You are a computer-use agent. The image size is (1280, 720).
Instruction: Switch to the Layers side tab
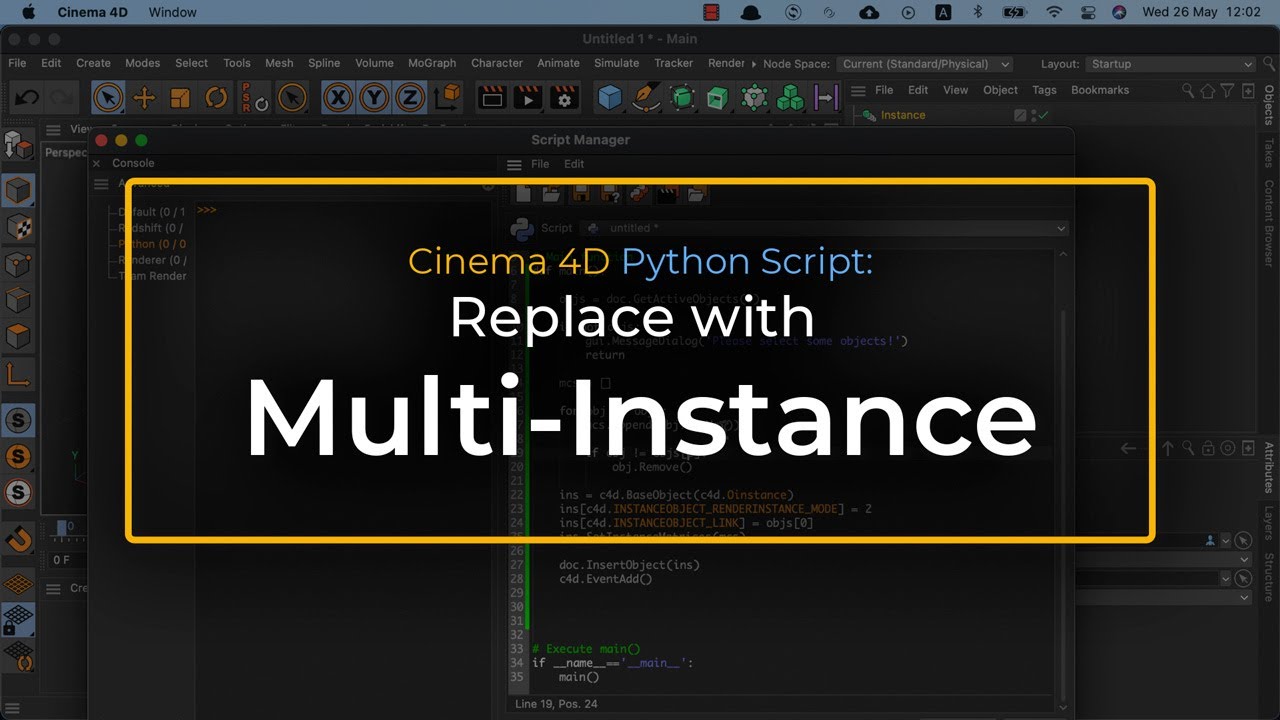tap(1269, 523)
